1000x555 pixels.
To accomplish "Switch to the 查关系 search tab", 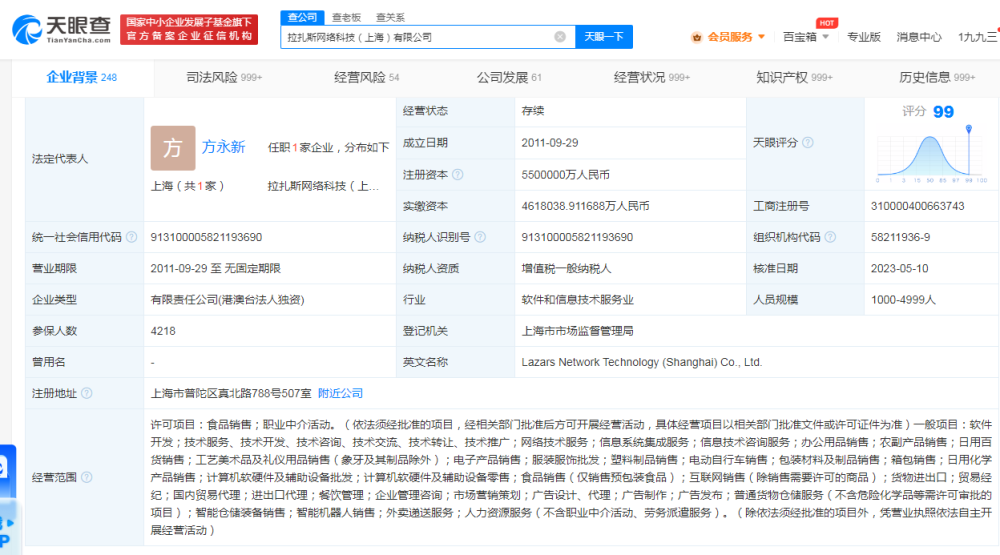I will pos(390,17).
